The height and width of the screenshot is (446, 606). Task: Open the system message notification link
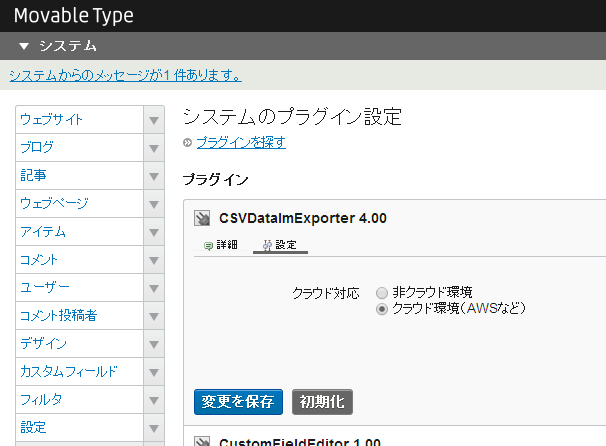(x=126, y=75)
